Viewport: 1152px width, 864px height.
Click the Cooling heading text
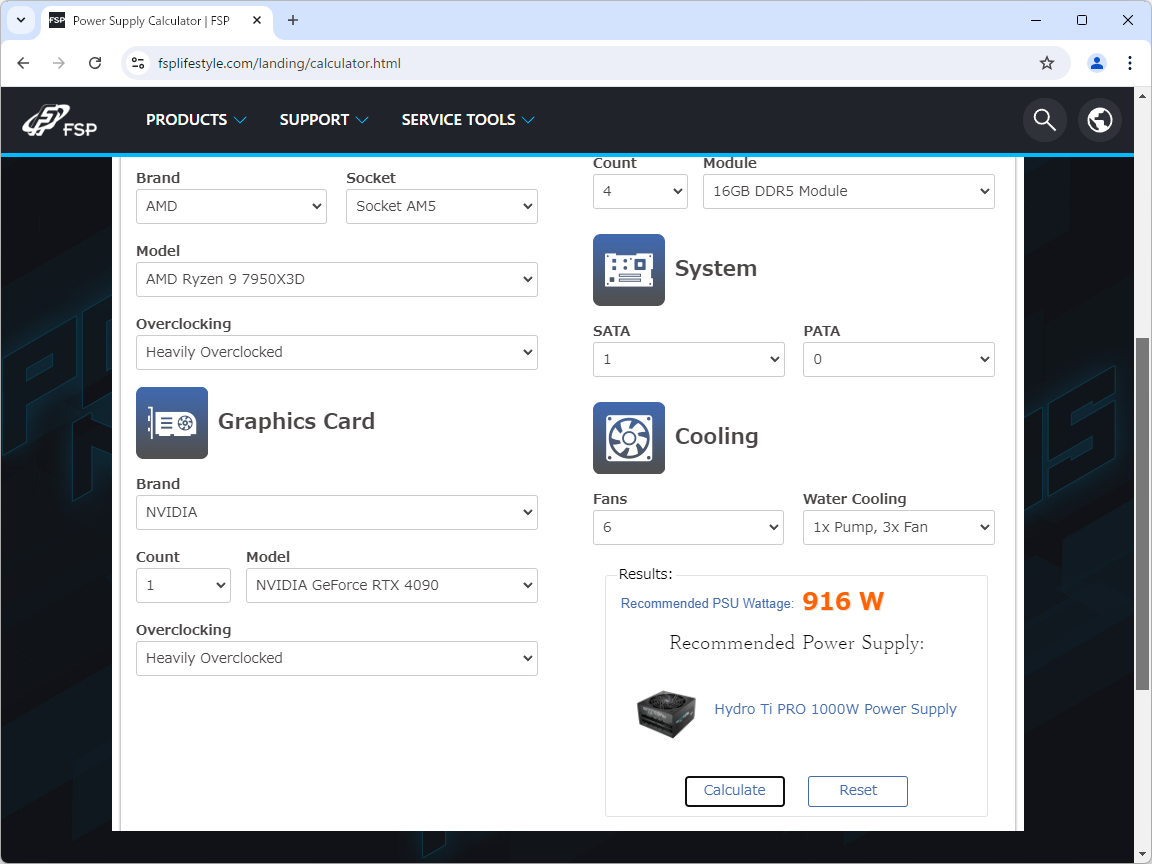point(716,436)
